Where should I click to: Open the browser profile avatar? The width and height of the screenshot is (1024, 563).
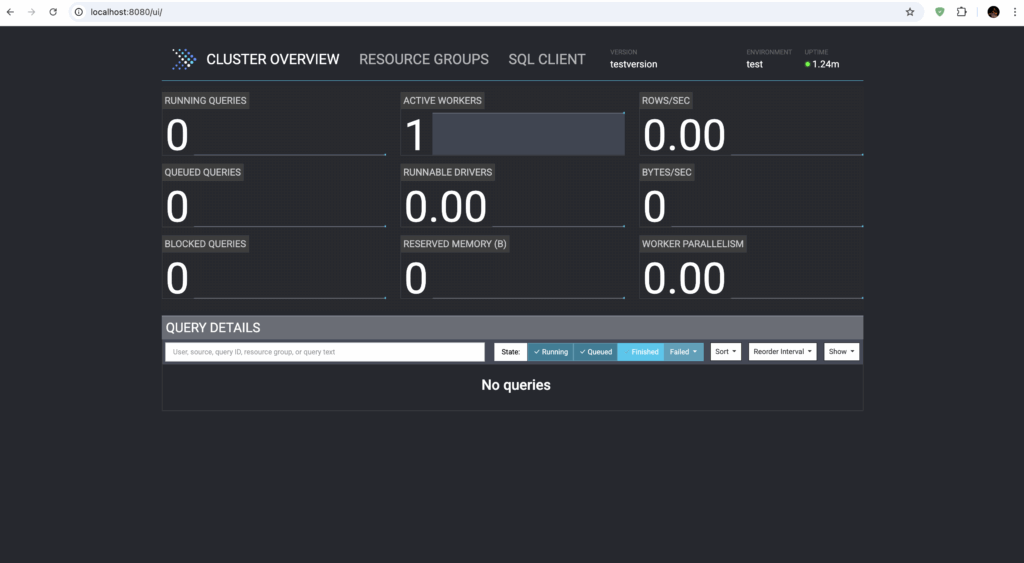point(993,12)
